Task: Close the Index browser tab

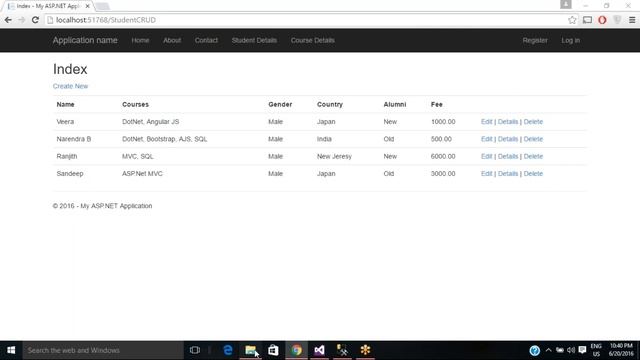Action: [87, 6]
